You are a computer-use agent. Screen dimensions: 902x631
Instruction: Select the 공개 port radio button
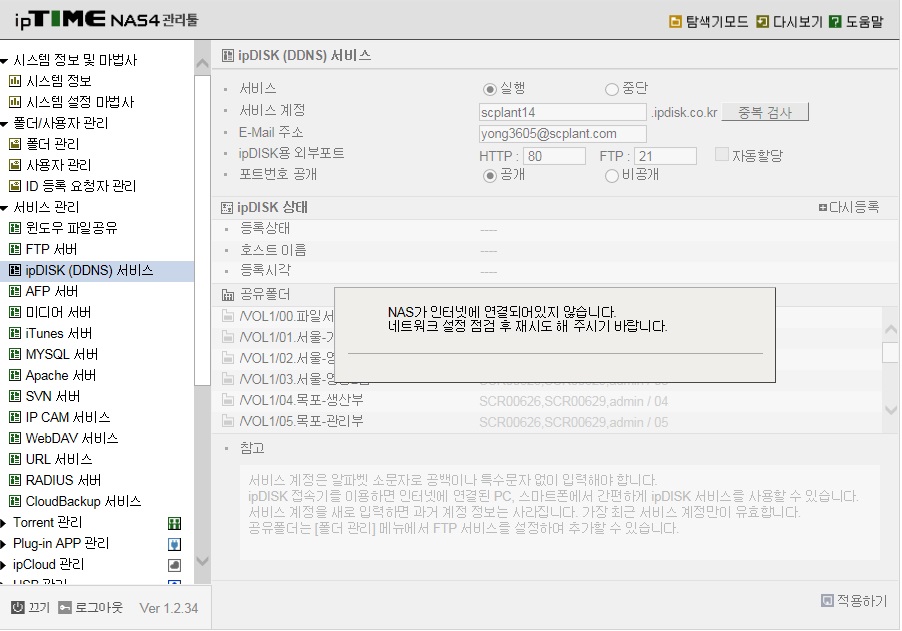coord(490,175)
